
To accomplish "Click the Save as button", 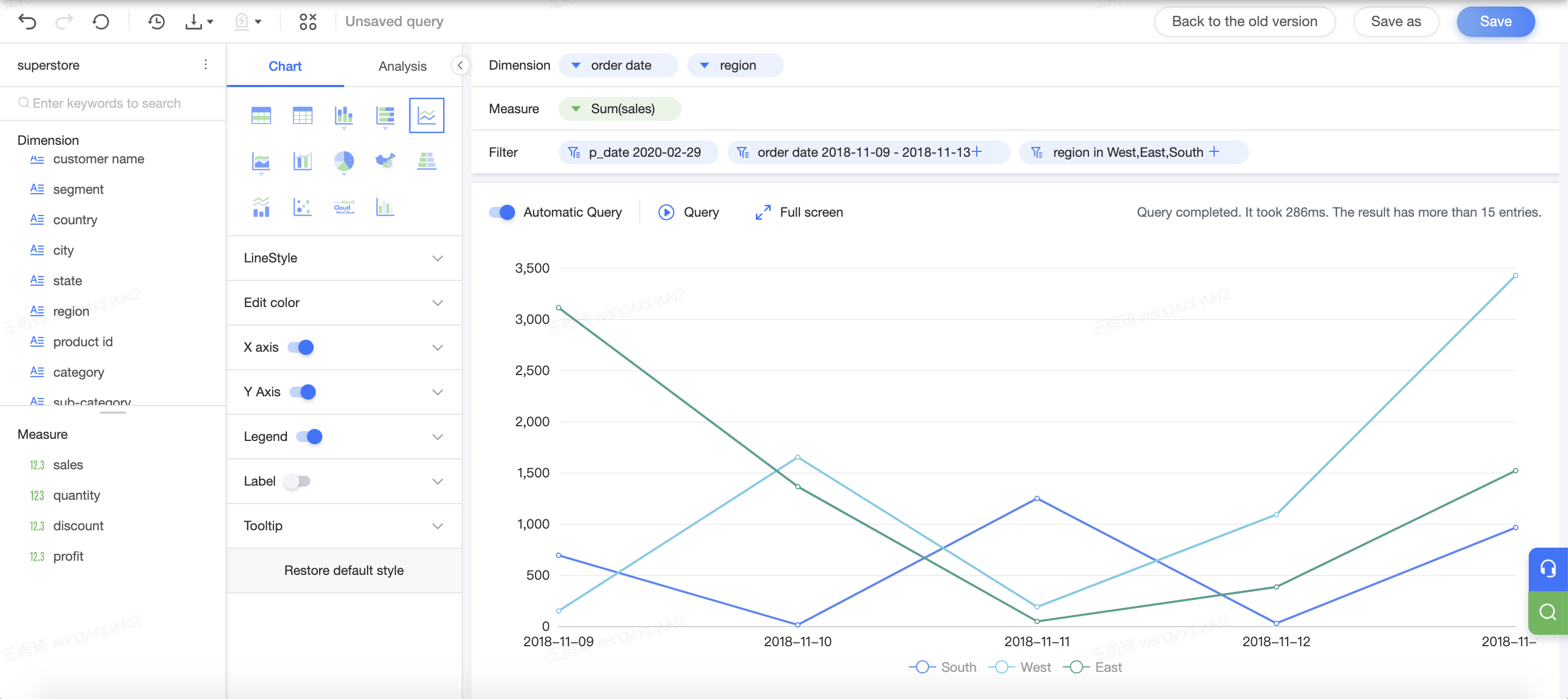I will click(1396, 21).
